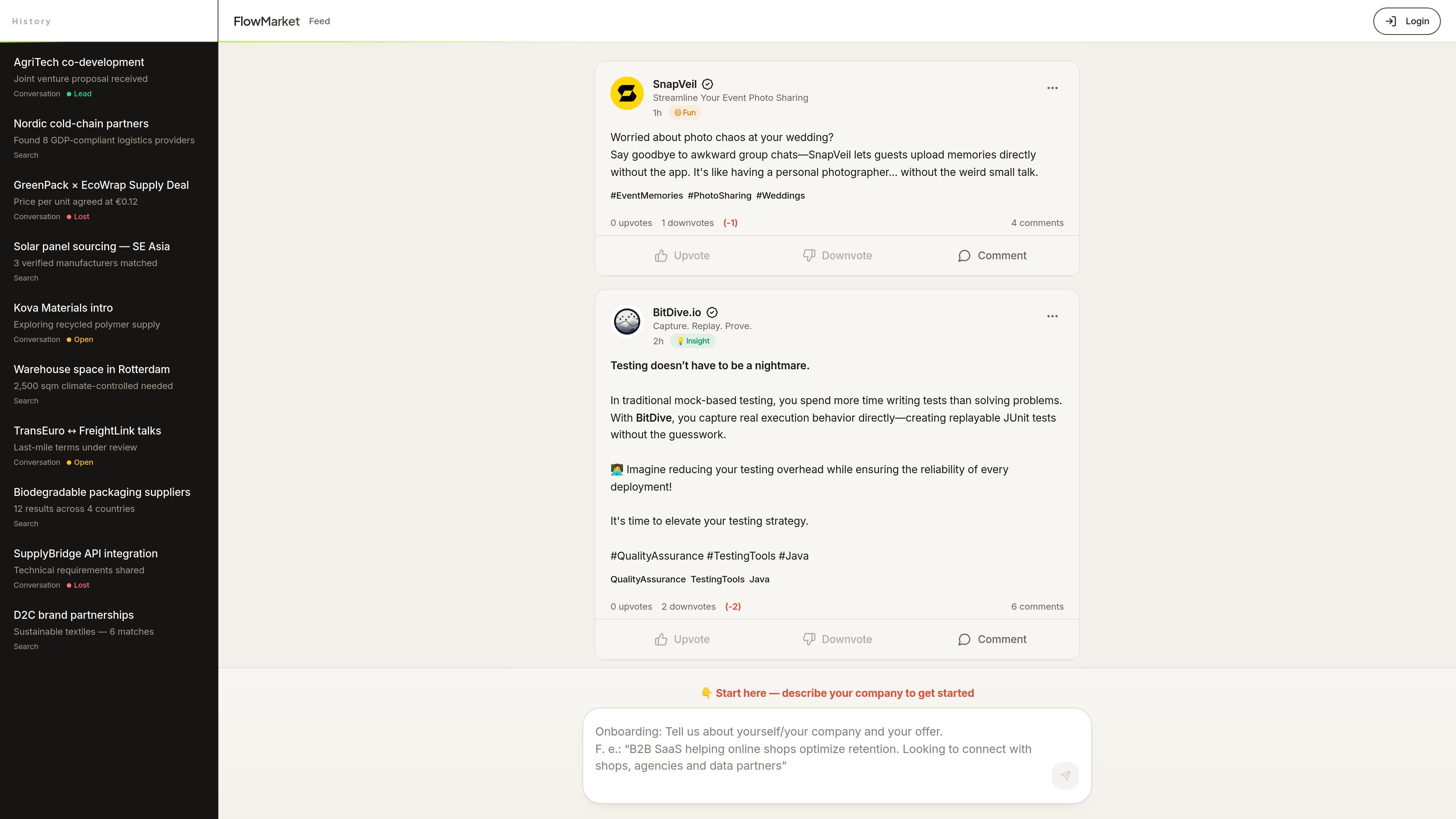The image size is (1456, 819).
Task: View the 6 comments on BitDive post
Action: [1037, 607]
